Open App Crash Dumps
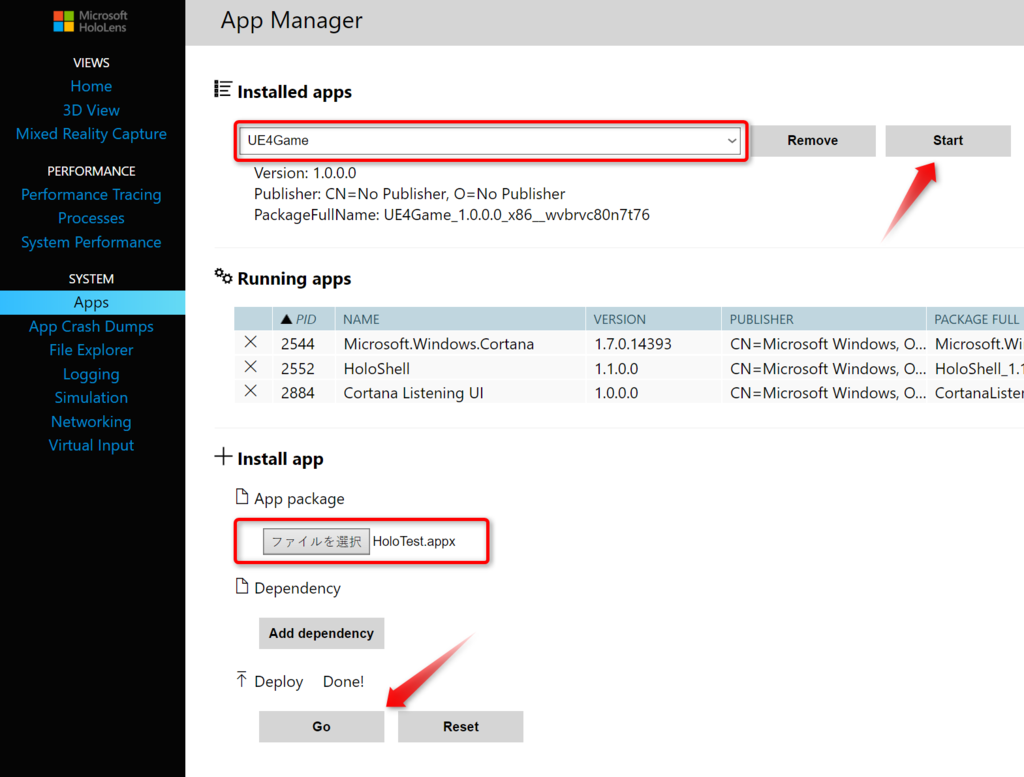The height and width of the screenshot is (777, 1024). tap(91, 326)
